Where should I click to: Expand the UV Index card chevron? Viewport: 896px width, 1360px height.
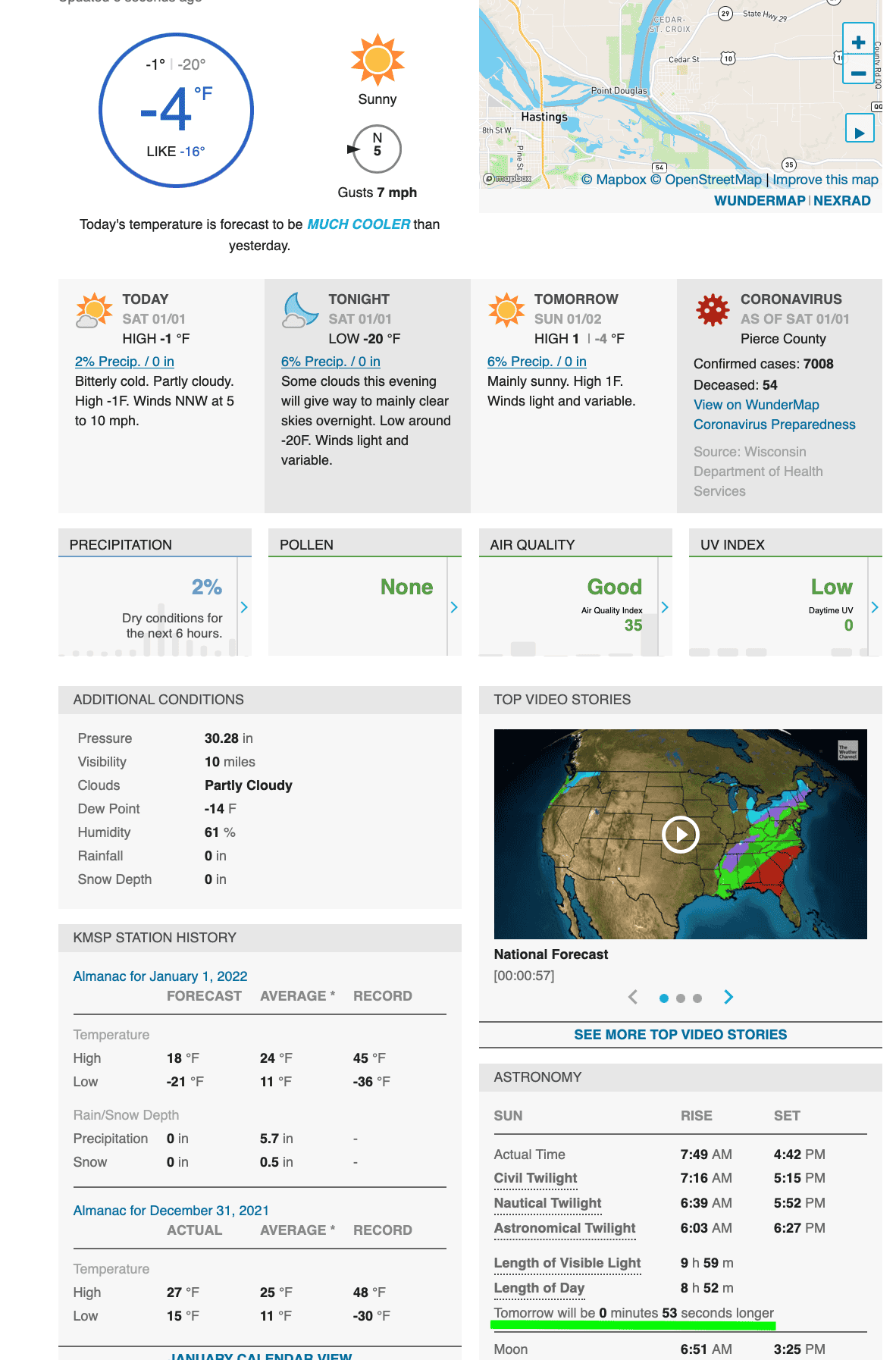(875, 607)
